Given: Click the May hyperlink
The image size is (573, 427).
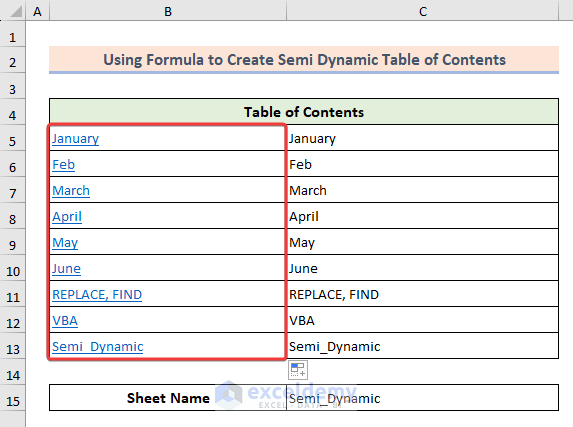Looking at the screenshot, I should click(x=65, y=243).
